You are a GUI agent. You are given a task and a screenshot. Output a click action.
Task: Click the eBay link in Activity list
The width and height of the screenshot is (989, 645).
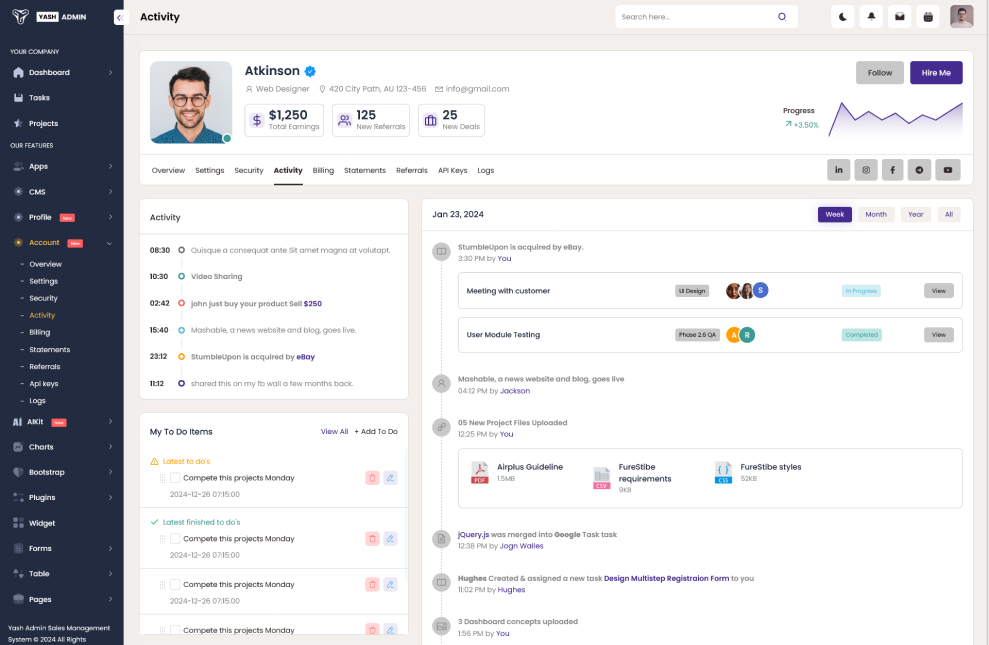[x=305, y=357]
